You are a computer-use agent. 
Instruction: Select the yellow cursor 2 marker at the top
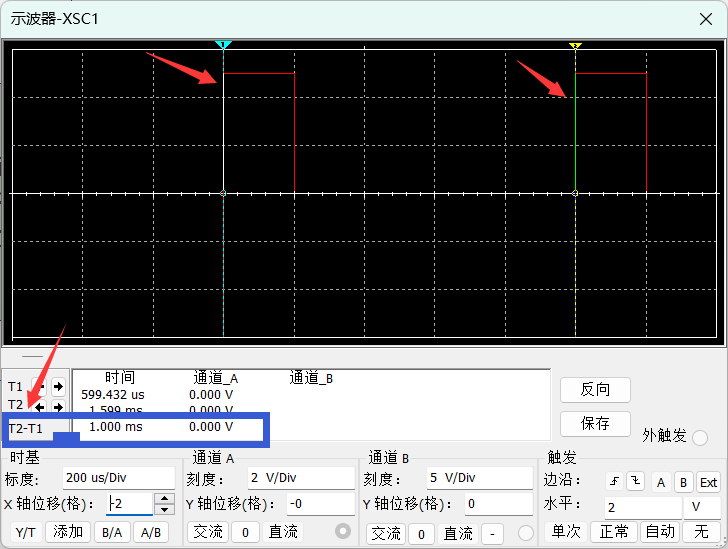575,46
